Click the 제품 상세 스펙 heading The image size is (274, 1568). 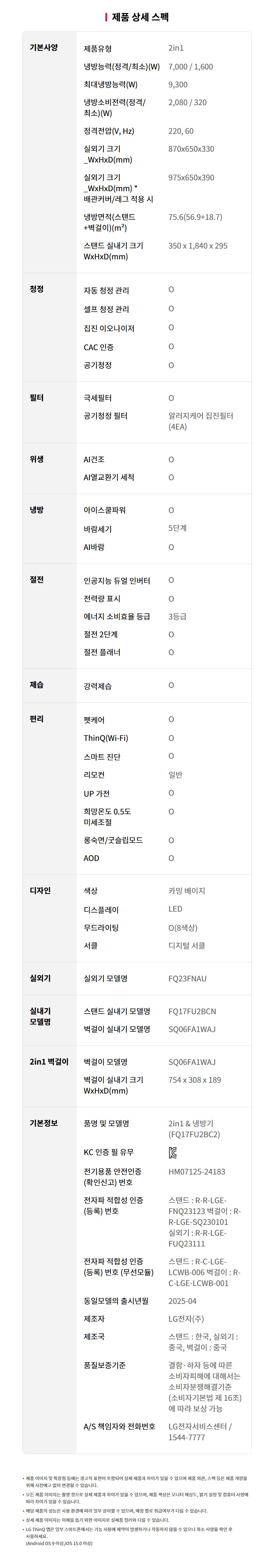pos(141,17)
